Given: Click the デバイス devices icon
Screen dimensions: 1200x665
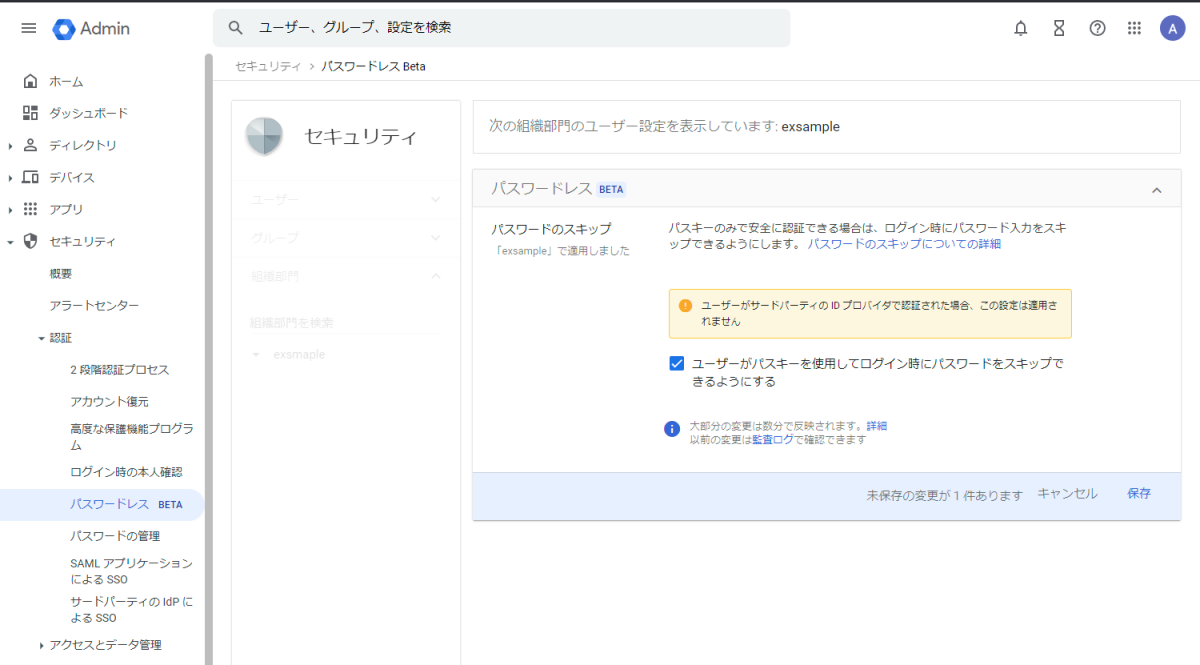Looking at the screenshot, I should tap(30, 177).
